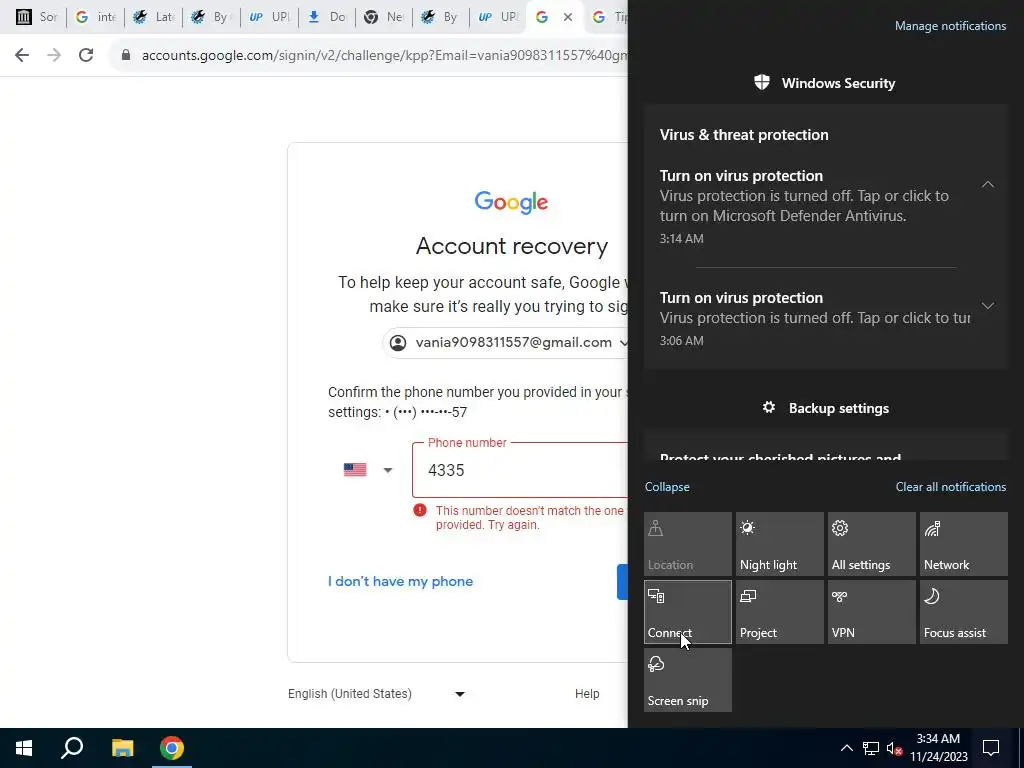Image resolution: width=1024 pixels, height=768 pixels.
Task: Open the English (United States) language dropdown
Action: coord(376,694)
